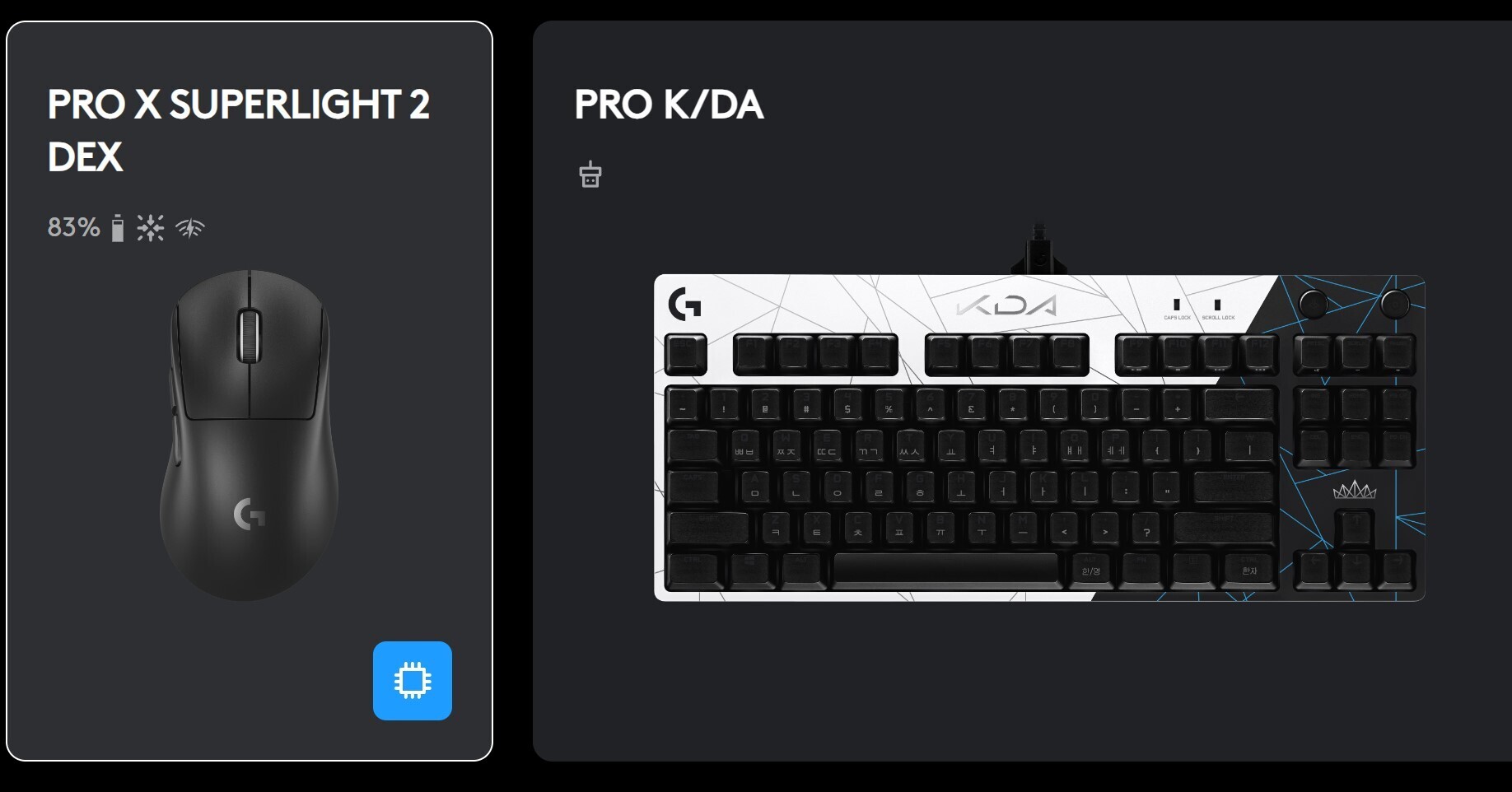Click the Scroll Lock indicator on keyboard
This screenshot has height=792, width=1512.
click(x=1218, y=309)
